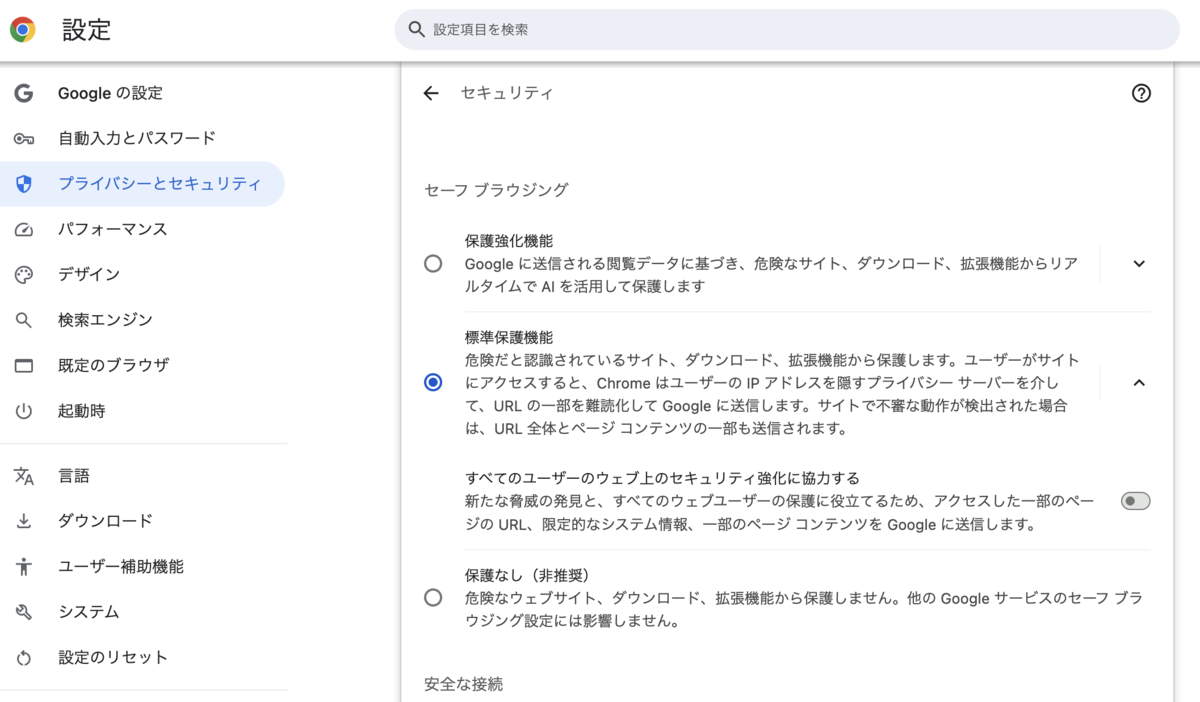The width and height of the screenshot is (1200, 702).
Task: Click the 設定 page title at top left
Action: click(86, 30)
